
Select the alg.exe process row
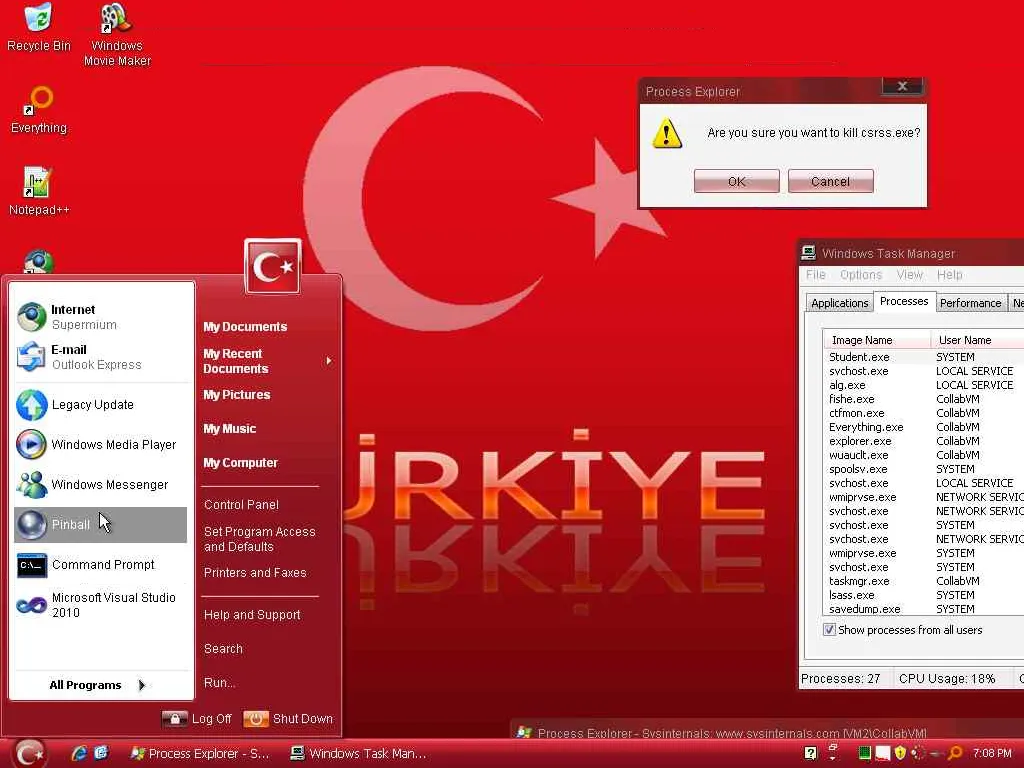(x=923, y=385)
